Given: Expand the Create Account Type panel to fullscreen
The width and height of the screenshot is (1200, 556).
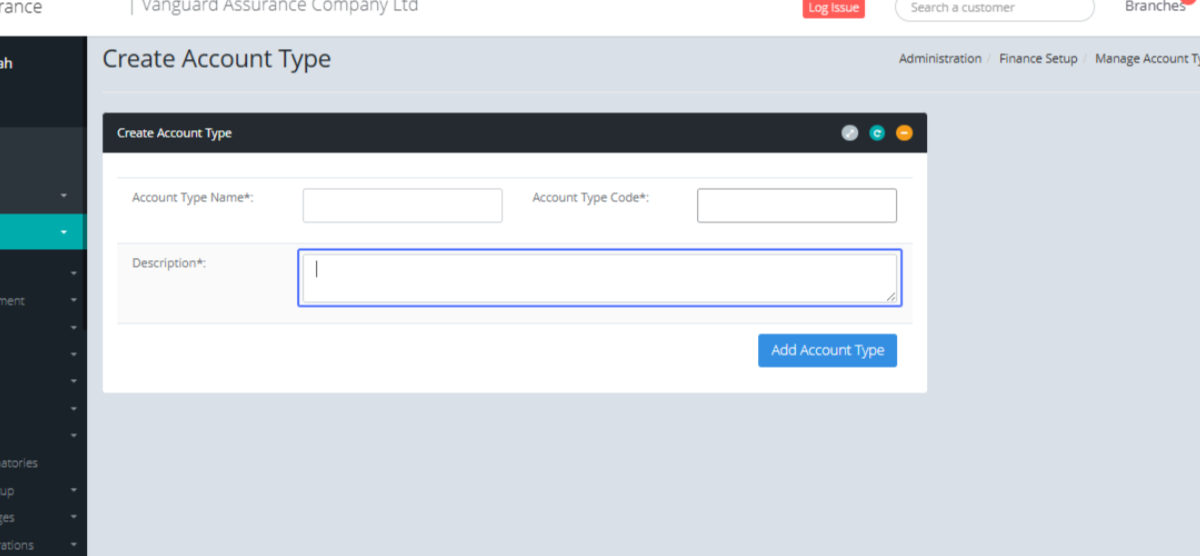Looking at the screenshot, I should click(x=849, y=133).
